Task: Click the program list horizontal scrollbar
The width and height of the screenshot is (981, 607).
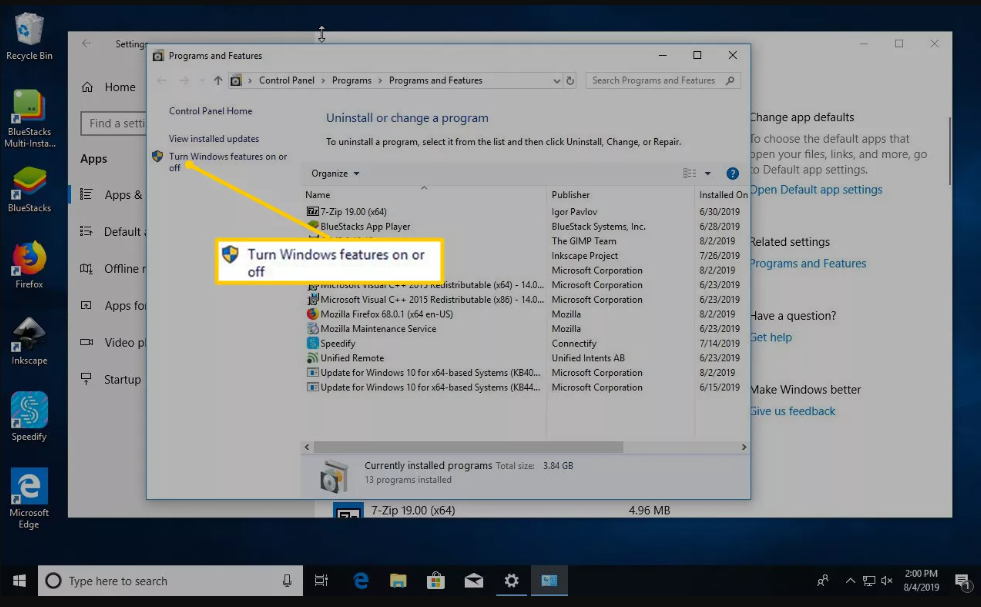Action: [468, 447]
